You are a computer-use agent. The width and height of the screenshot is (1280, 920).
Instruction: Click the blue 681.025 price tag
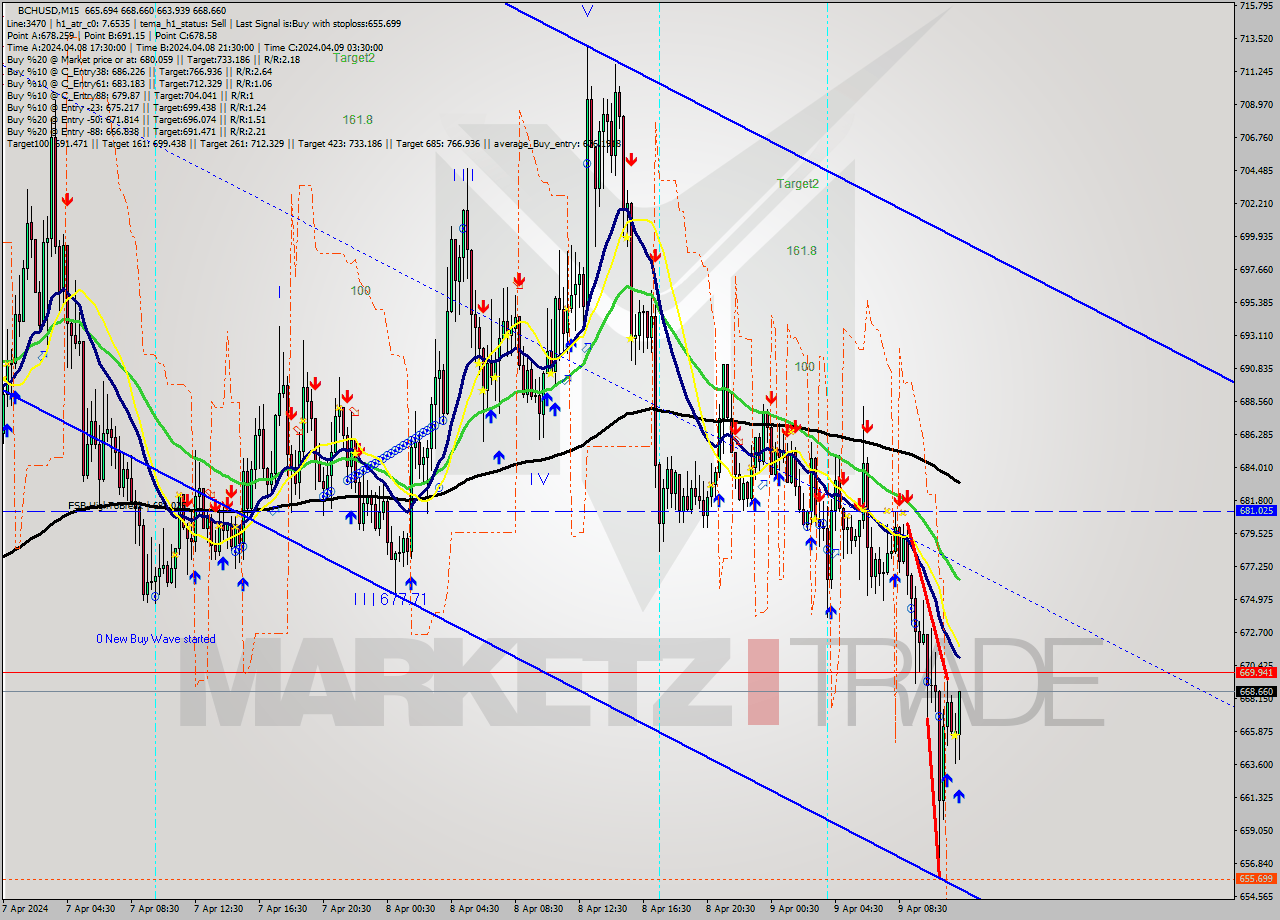pyautogui.click(x=1256, y=510)
